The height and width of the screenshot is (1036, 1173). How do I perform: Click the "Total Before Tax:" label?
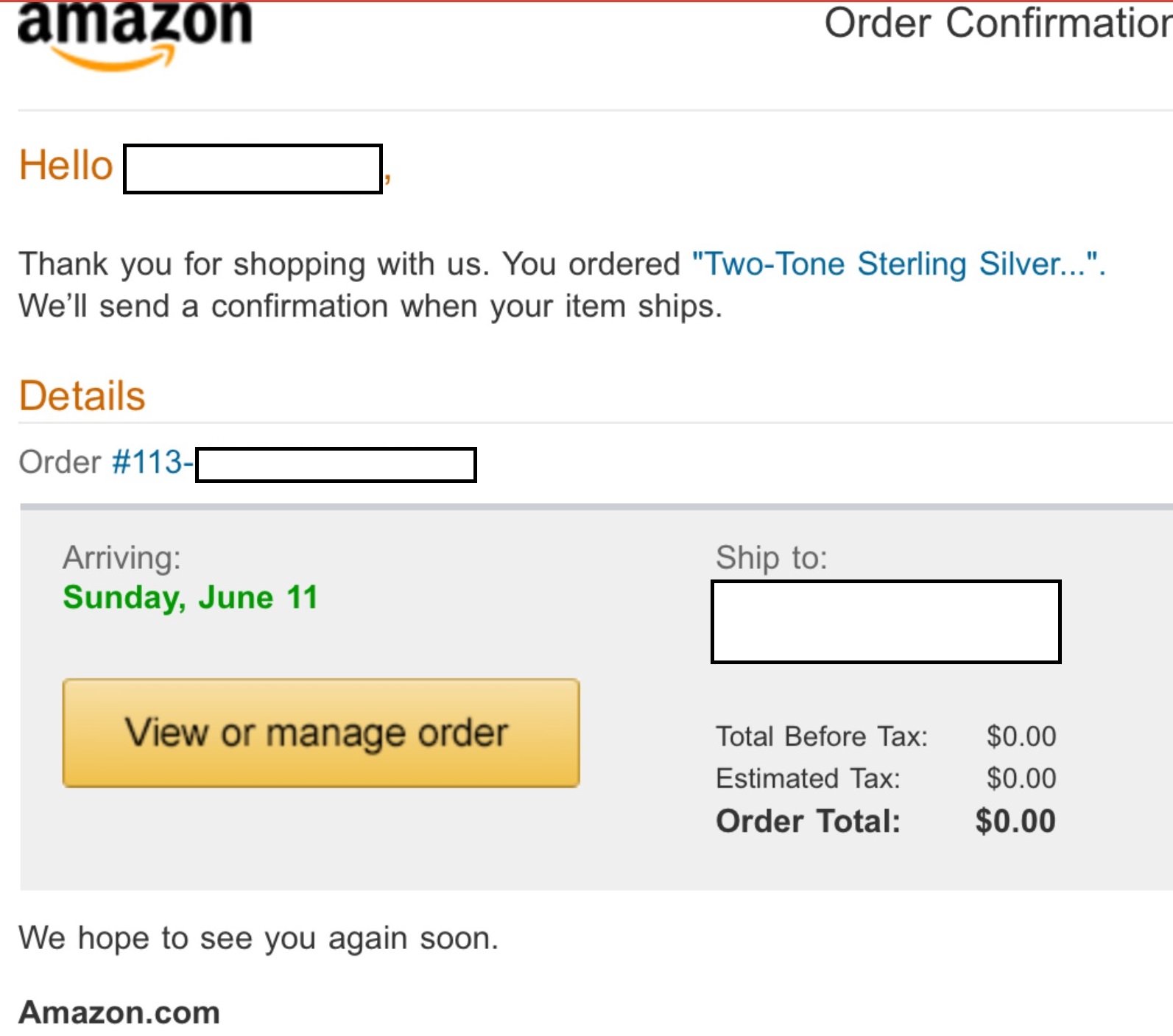coord(822,736)
